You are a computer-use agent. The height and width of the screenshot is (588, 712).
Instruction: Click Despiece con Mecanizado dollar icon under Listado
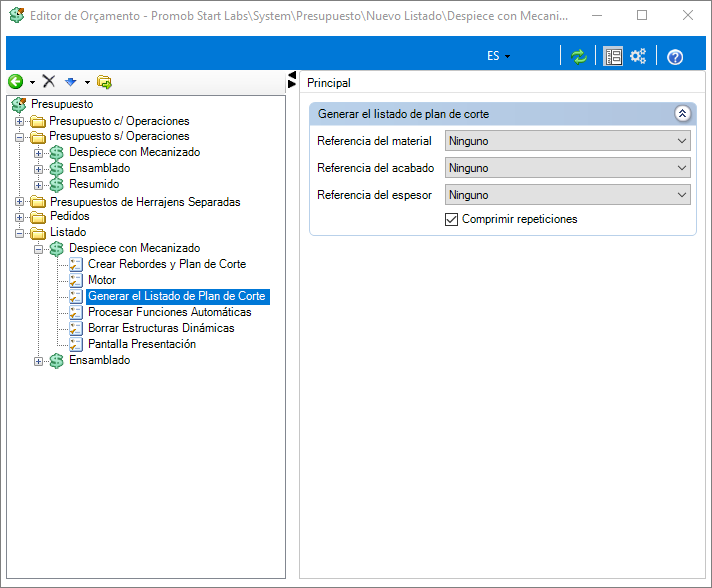(57, 249)
